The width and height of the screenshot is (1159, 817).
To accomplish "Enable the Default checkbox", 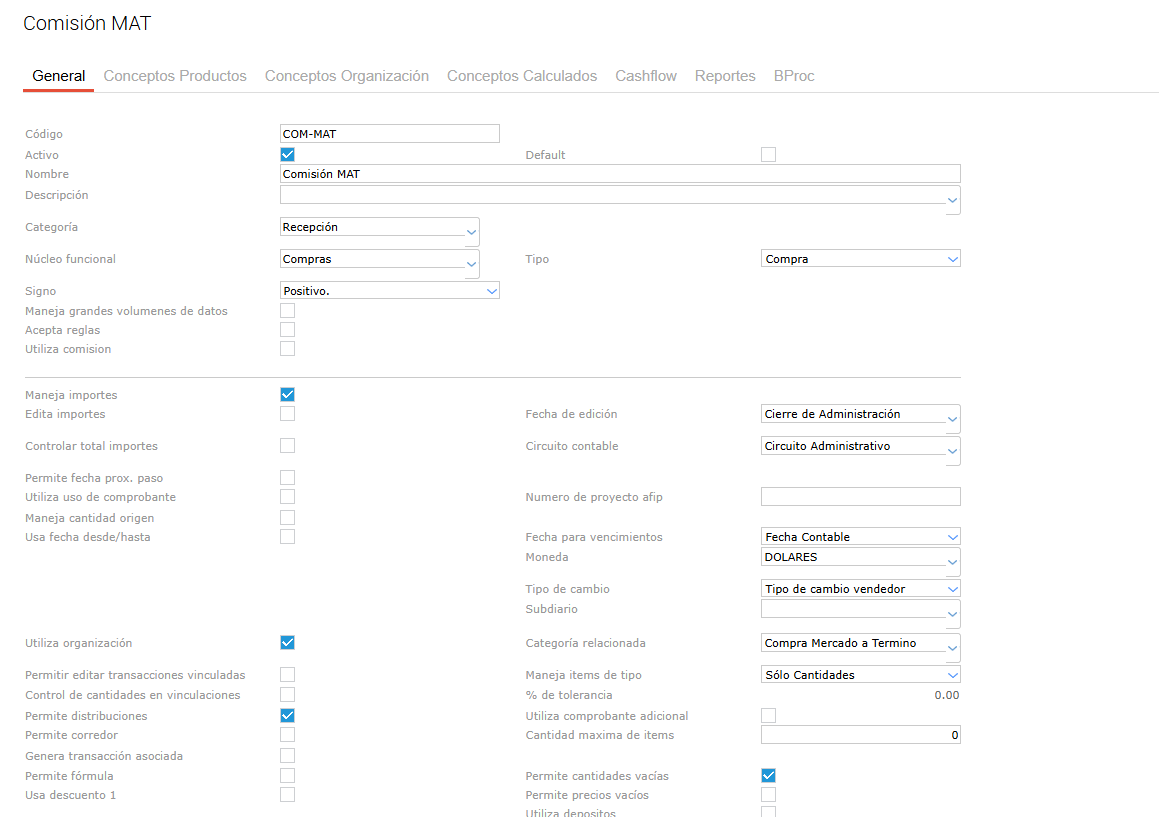I will click(768, 155).
